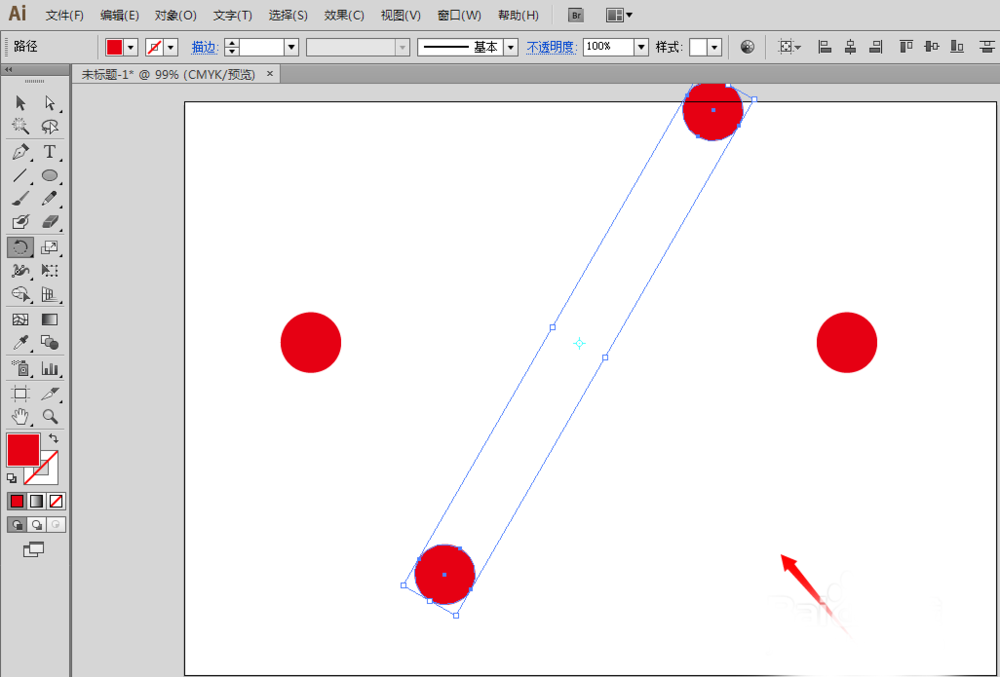Click Vertical Align Top icon

906,47
